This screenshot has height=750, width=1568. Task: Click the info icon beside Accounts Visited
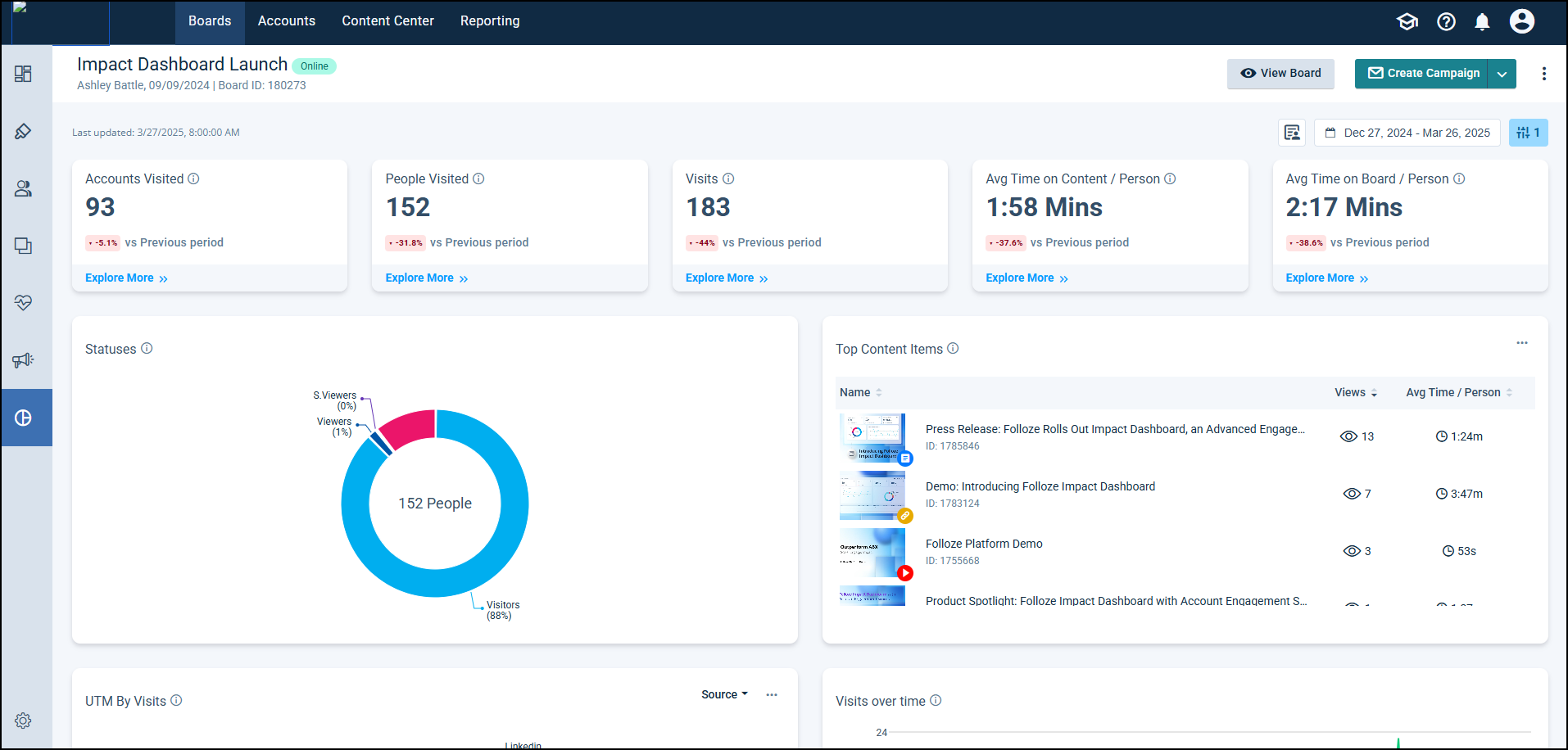[193, 178]
